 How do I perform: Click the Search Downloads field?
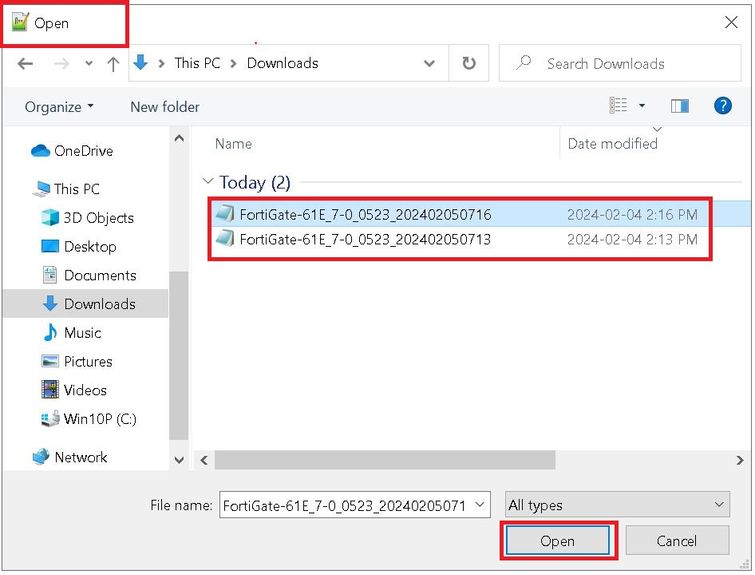pos(620,63)
